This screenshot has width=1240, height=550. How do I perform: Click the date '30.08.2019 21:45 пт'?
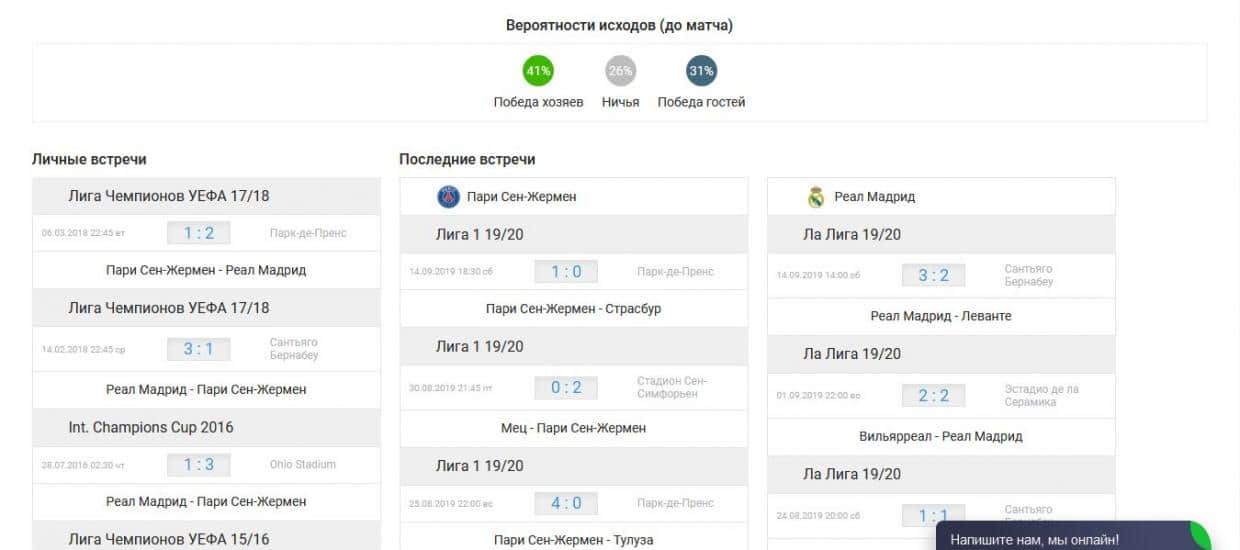[x=450, y=388]
